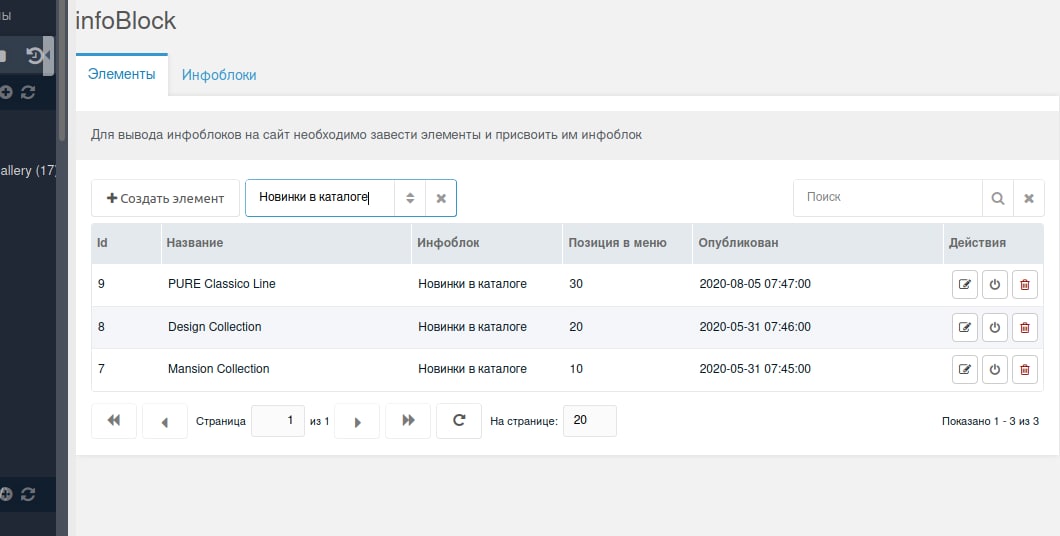Viewport: 1060px width, 536px height.
Task: Click the Создать элемент button
Action: click(166, 198)
